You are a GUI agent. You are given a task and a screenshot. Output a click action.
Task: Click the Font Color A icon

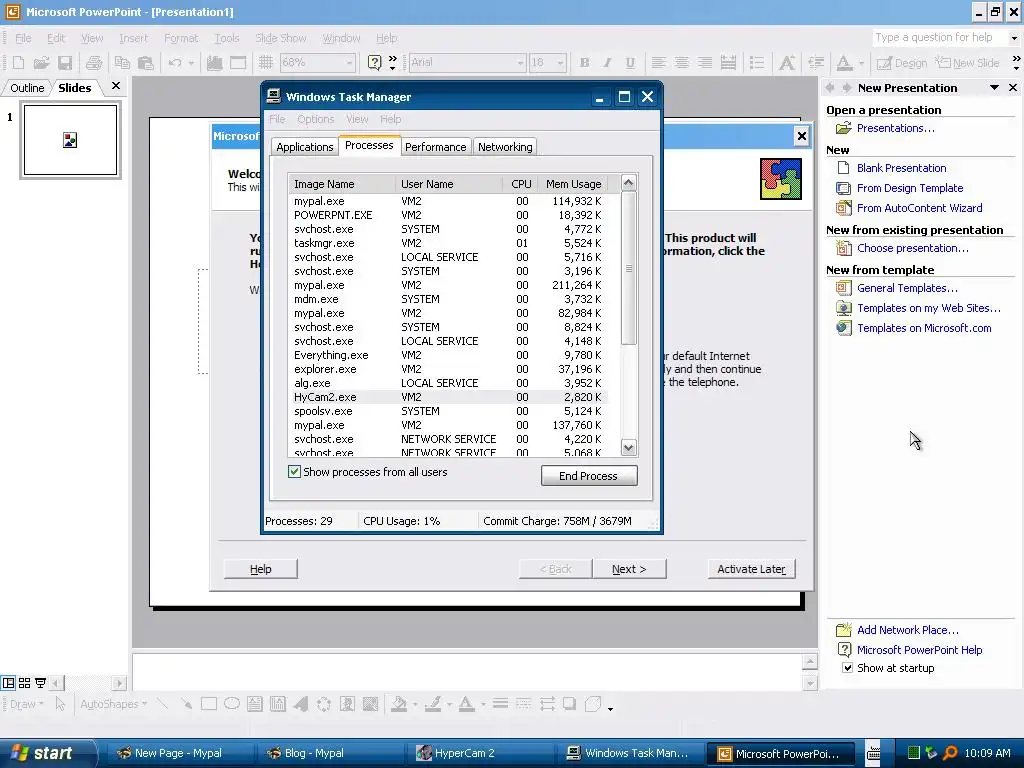(844, 63)
